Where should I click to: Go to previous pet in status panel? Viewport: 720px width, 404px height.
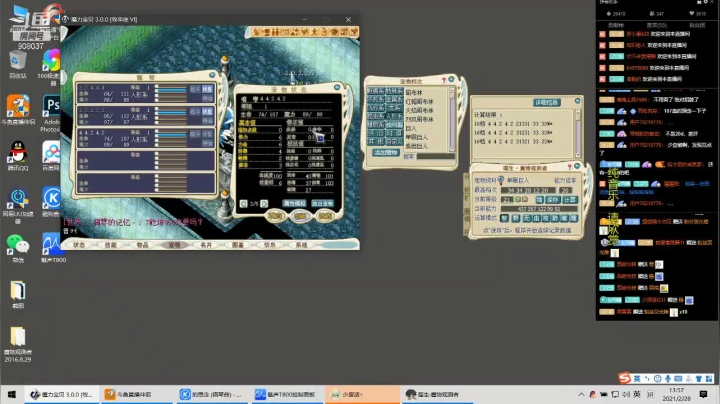pos(243,203)
